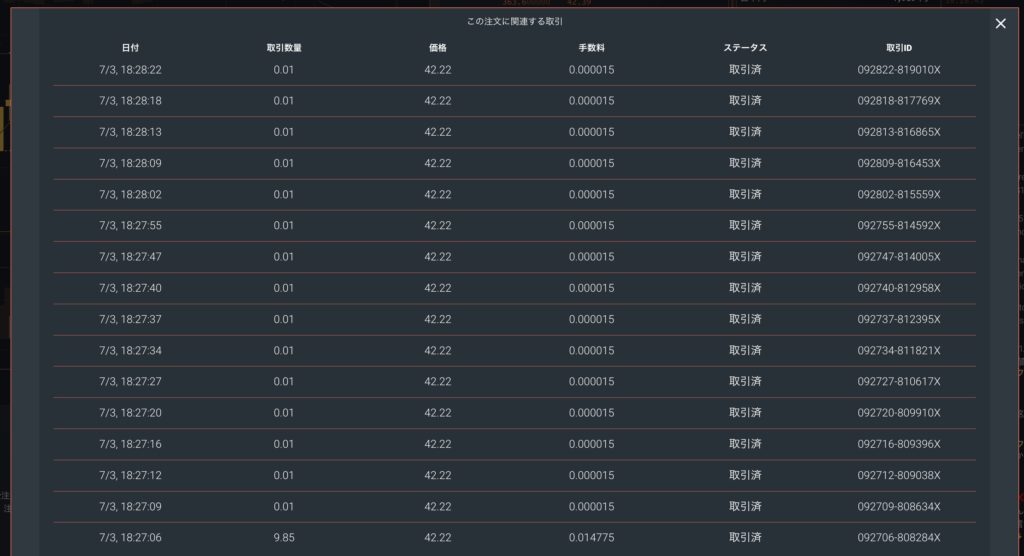The width and height of the screenshot is (1024, 556).
Task: Close the related trades dialog
Action: tap(1000, 24)
